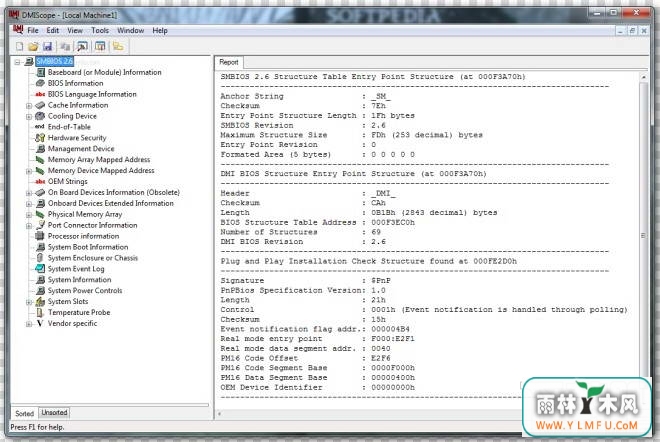Expand Onboard Devices Extended Information node
Viewport: 660px width, 442px height.
pyautogui.click(x=29, y=204)
